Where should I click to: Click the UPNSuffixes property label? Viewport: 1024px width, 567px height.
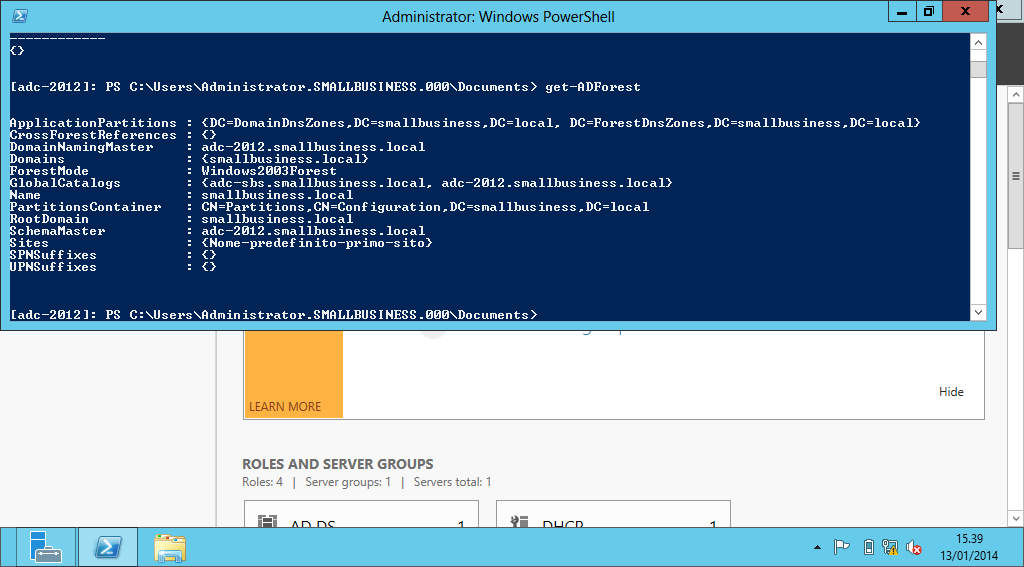click(x=54, y=267)
